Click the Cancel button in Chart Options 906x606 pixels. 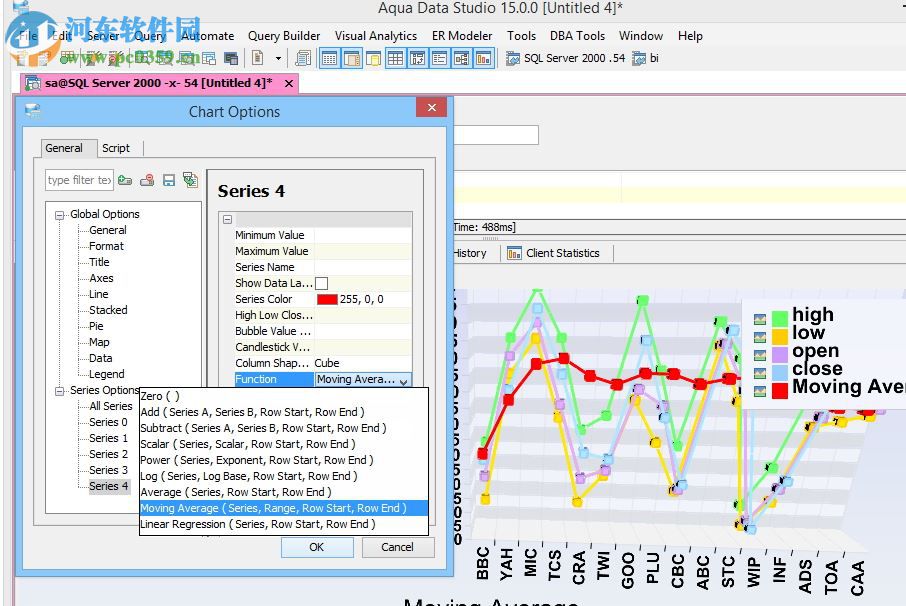point(397,547)
